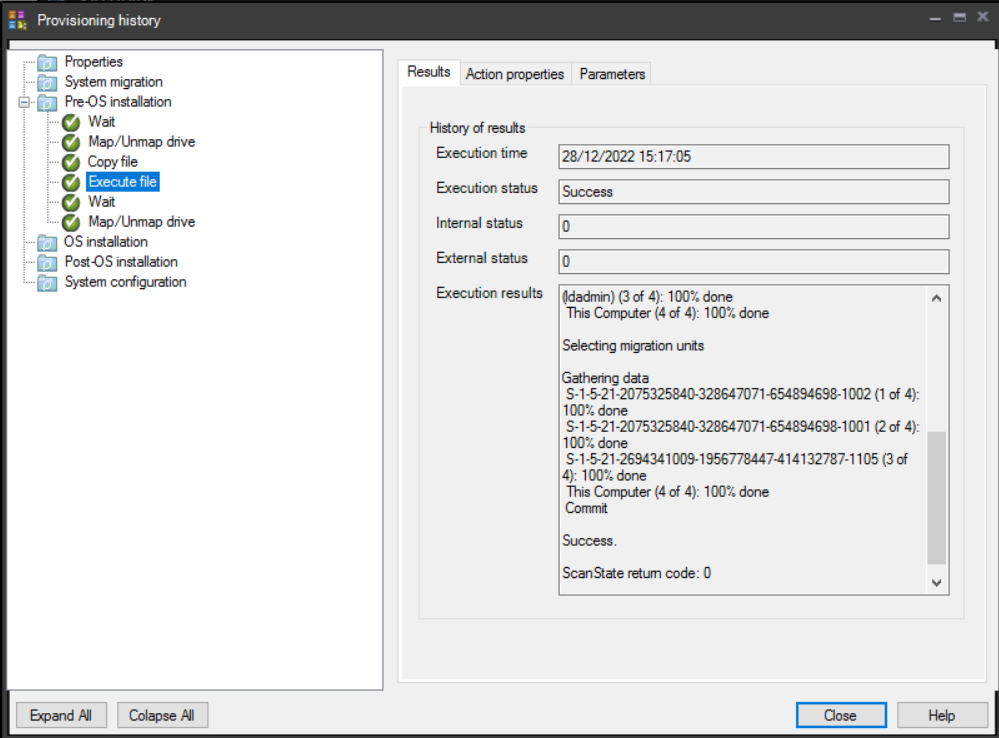
Task: Open Help from the dialog buttons
Action: tap(941, 715)
